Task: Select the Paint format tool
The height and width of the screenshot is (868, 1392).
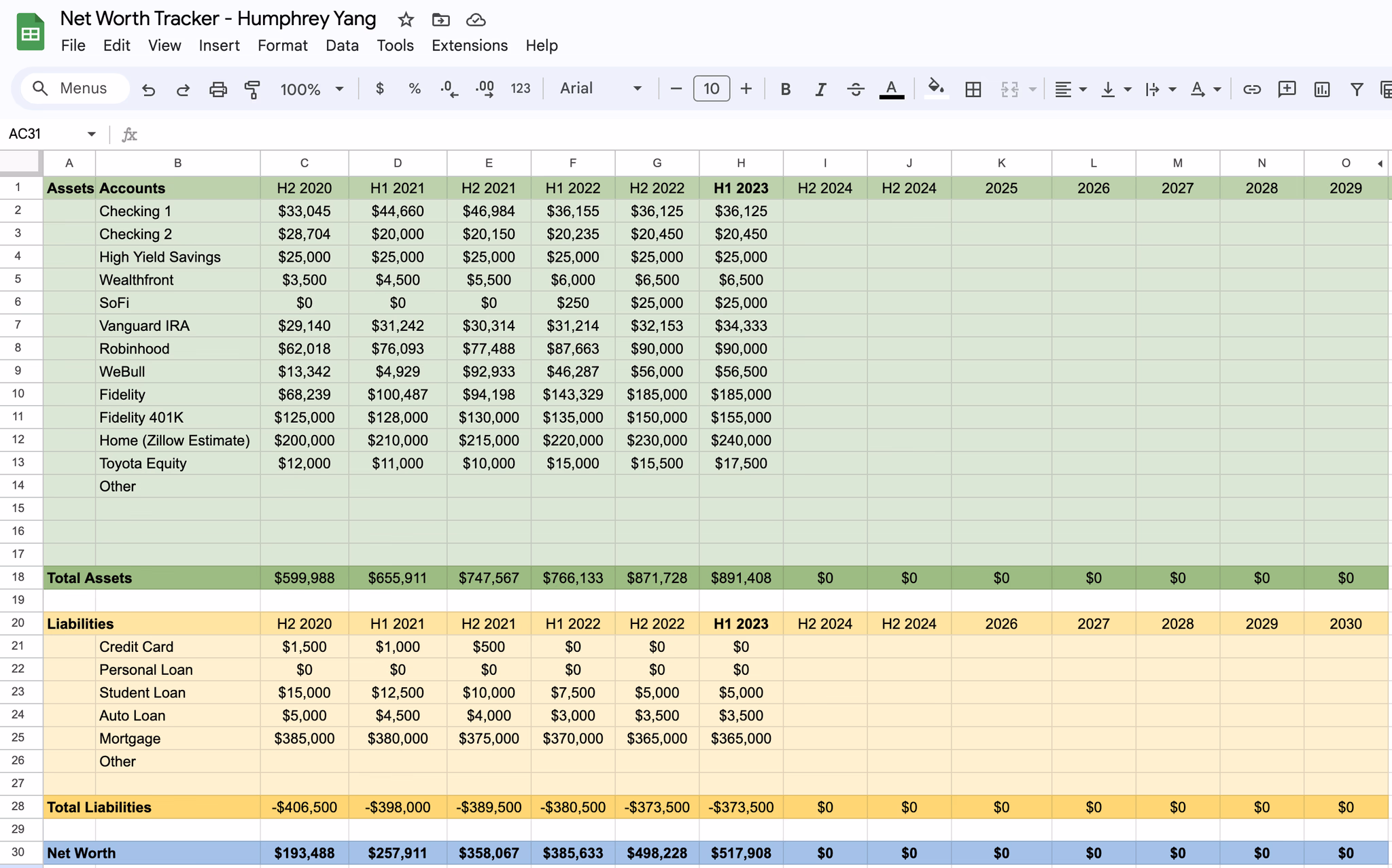Action: (252, 89)
